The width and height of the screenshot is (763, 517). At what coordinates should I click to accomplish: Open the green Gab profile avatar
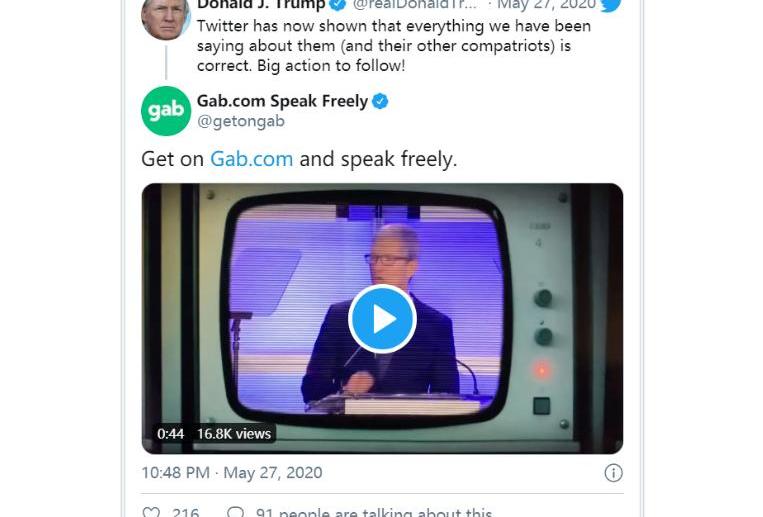pos(166,111)
